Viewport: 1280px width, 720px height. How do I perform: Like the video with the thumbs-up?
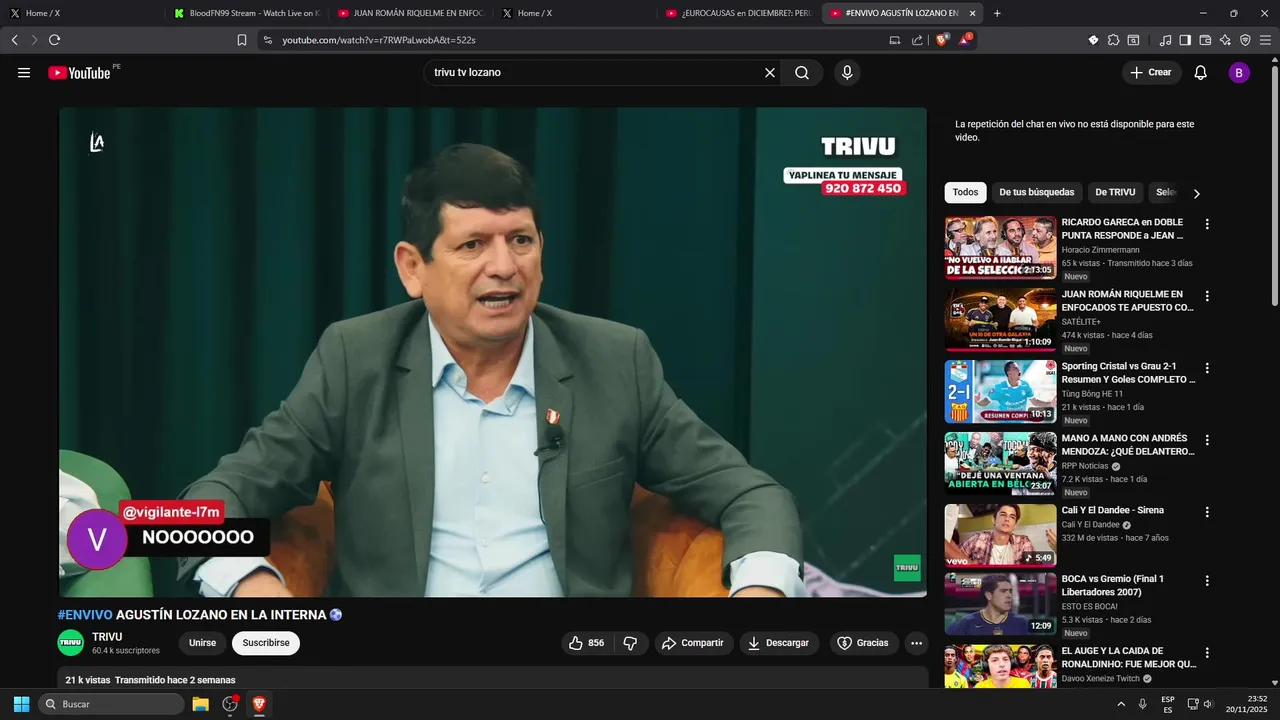click(586, 643)
